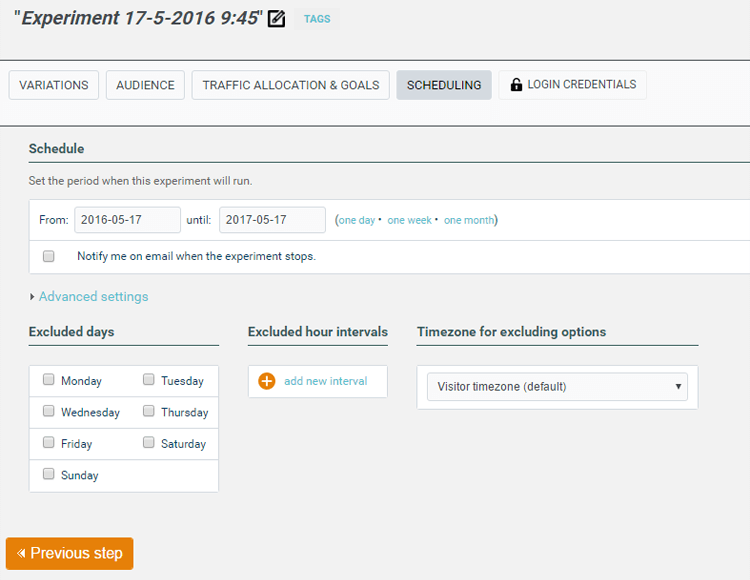This screenshot has height=580, width=750.
Task: Enable email notification when experiment stops
Action: click(49, 256)
